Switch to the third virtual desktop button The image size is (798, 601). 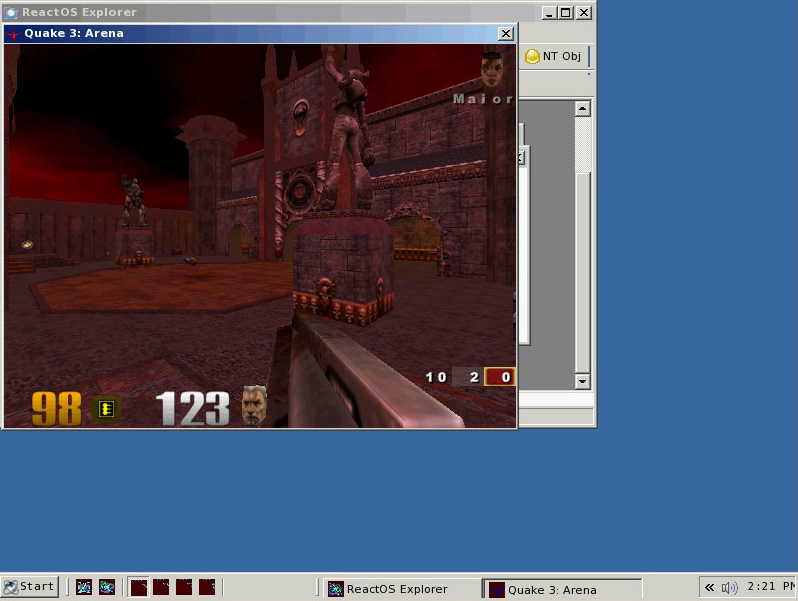[184, 587]
